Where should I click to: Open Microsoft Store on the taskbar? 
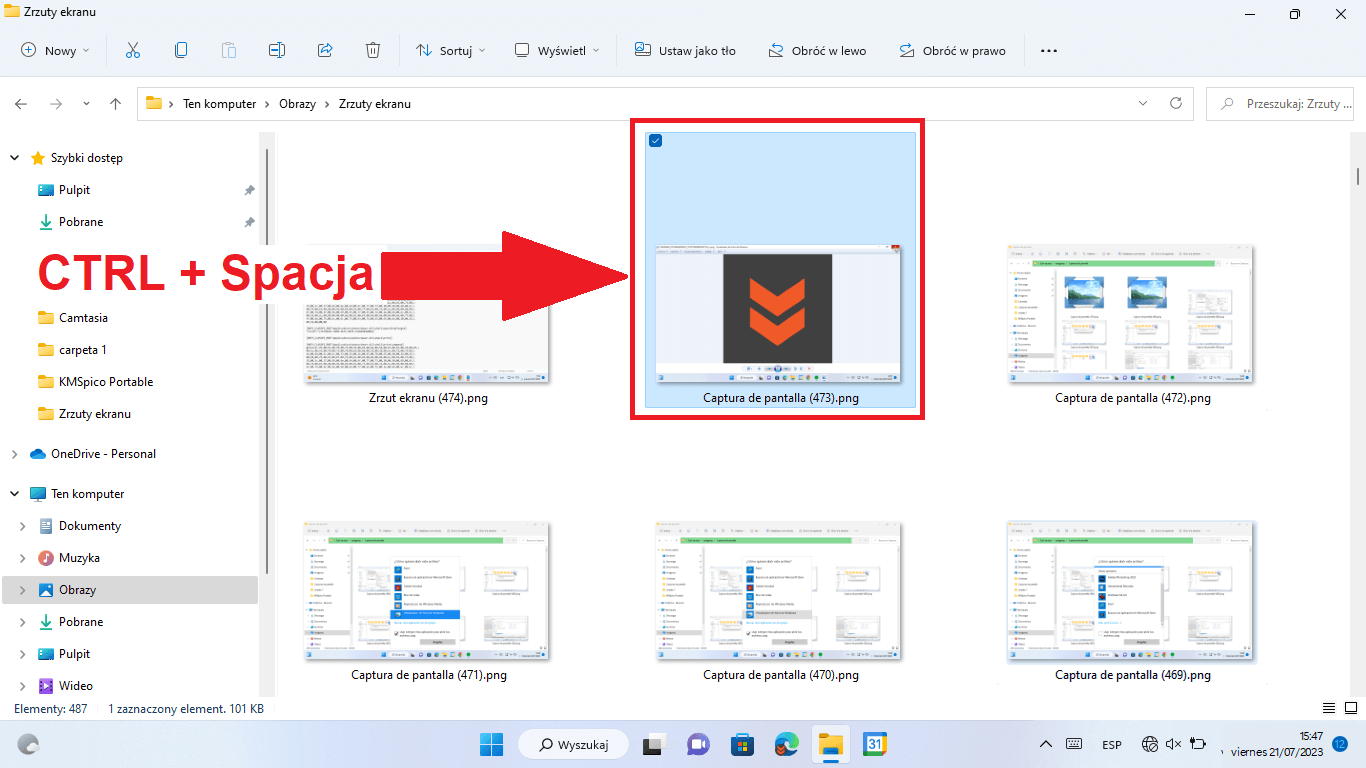[x=742, y=744]
